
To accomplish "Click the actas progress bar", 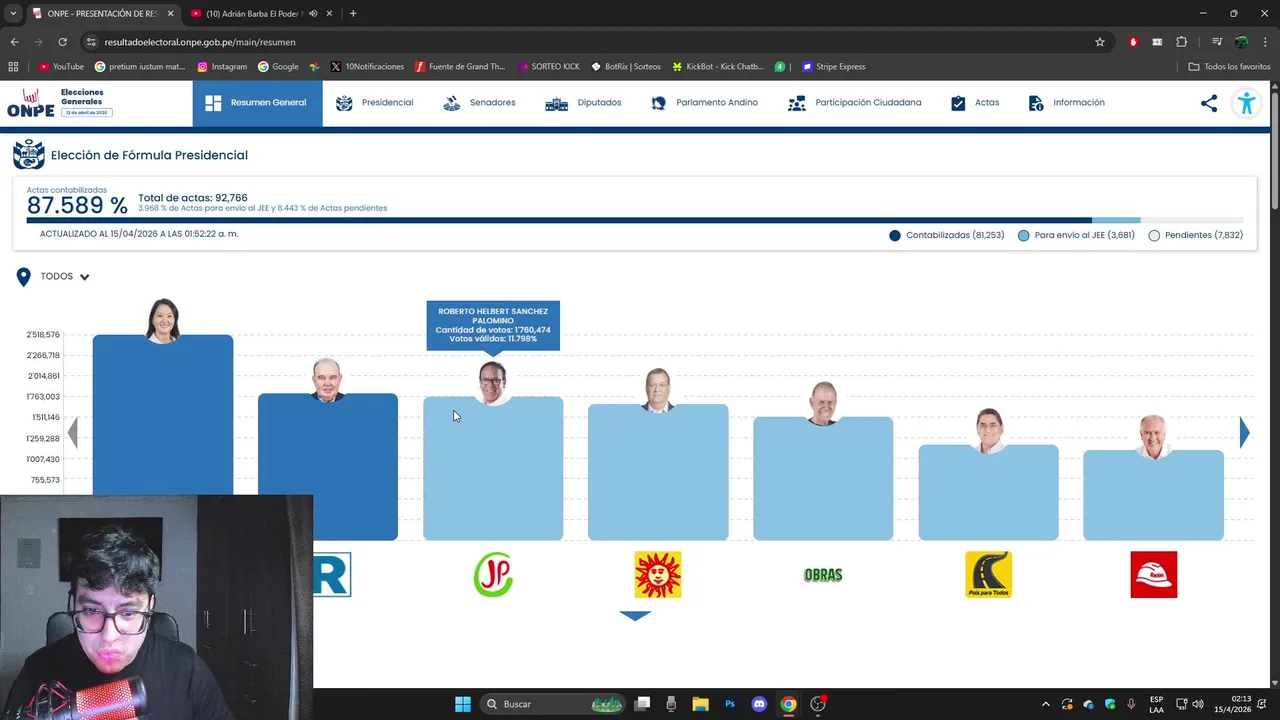I will (635, 220).
